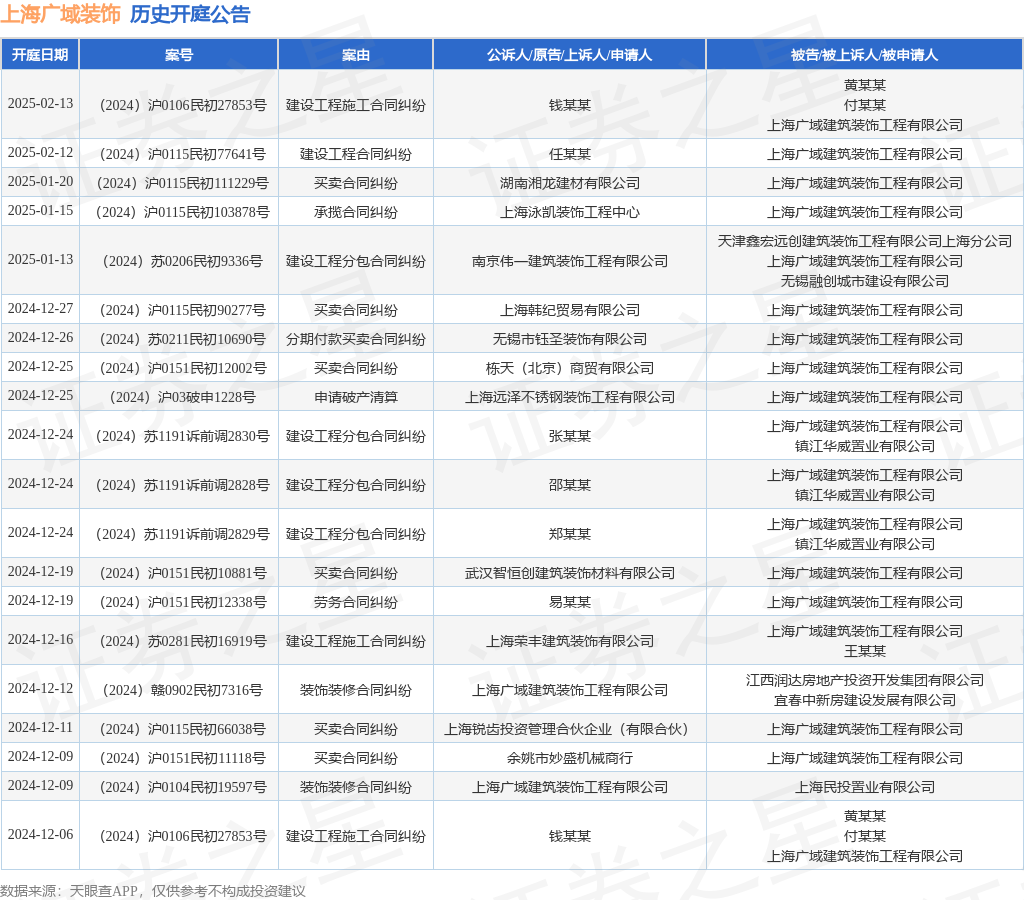This screenshot has height=900, width=1024.
Task: Click the cause cell 劳务合同纠纷
Action: tap(356, 602)
